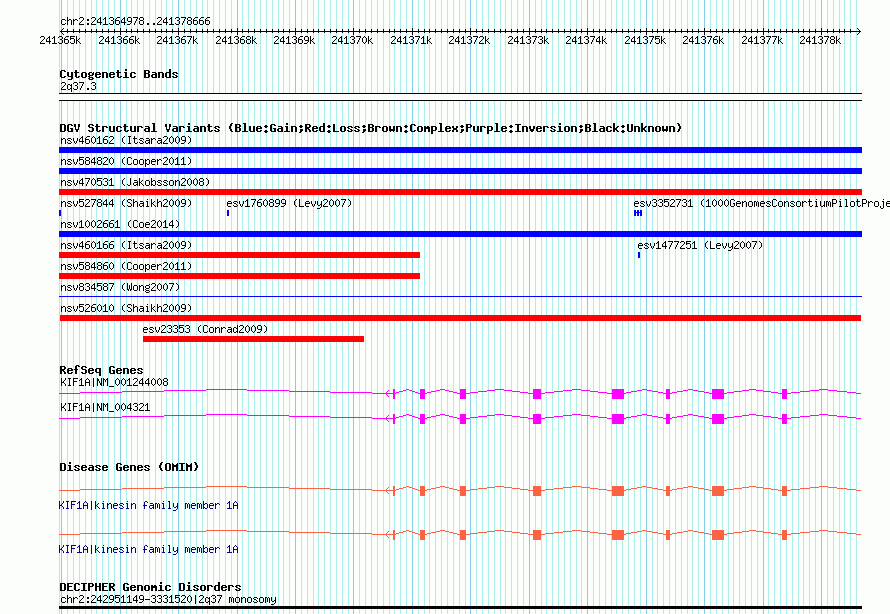Image resolution: width=890 pixels, height=614 pixels.
Task: Open the nsv584820 (Cooper2011) label
Action: [126, 161]
